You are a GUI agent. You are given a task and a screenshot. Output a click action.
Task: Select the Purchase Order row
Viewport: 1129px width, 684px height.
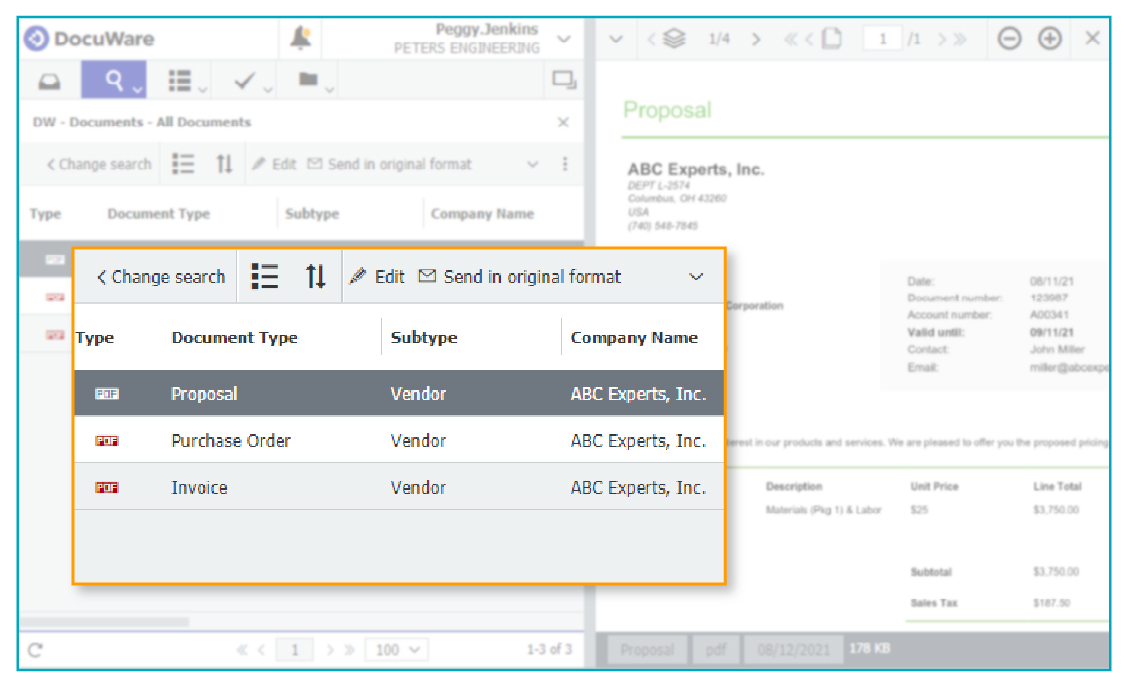399,441
